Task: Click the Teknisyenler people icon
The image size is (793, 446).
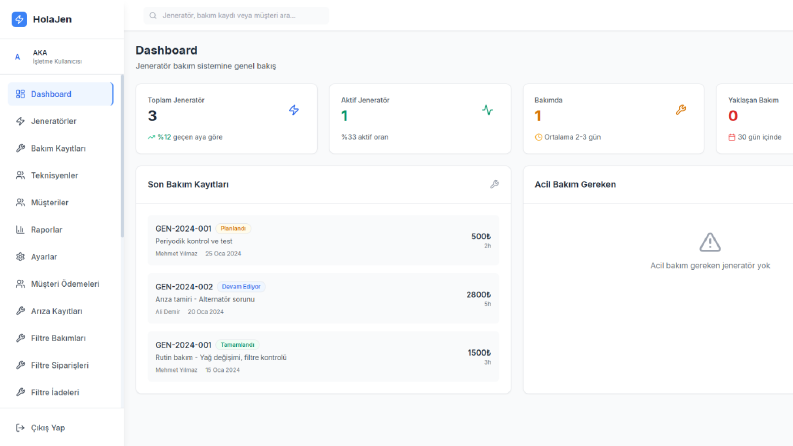Action: (x=20, y=175)
